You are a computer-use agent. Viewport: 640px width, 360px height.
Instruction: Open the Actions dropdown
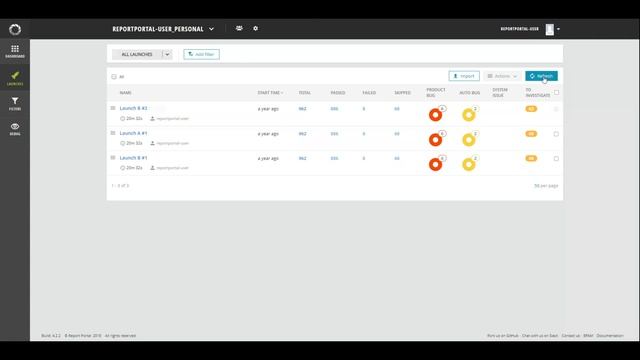click(502, 76)
